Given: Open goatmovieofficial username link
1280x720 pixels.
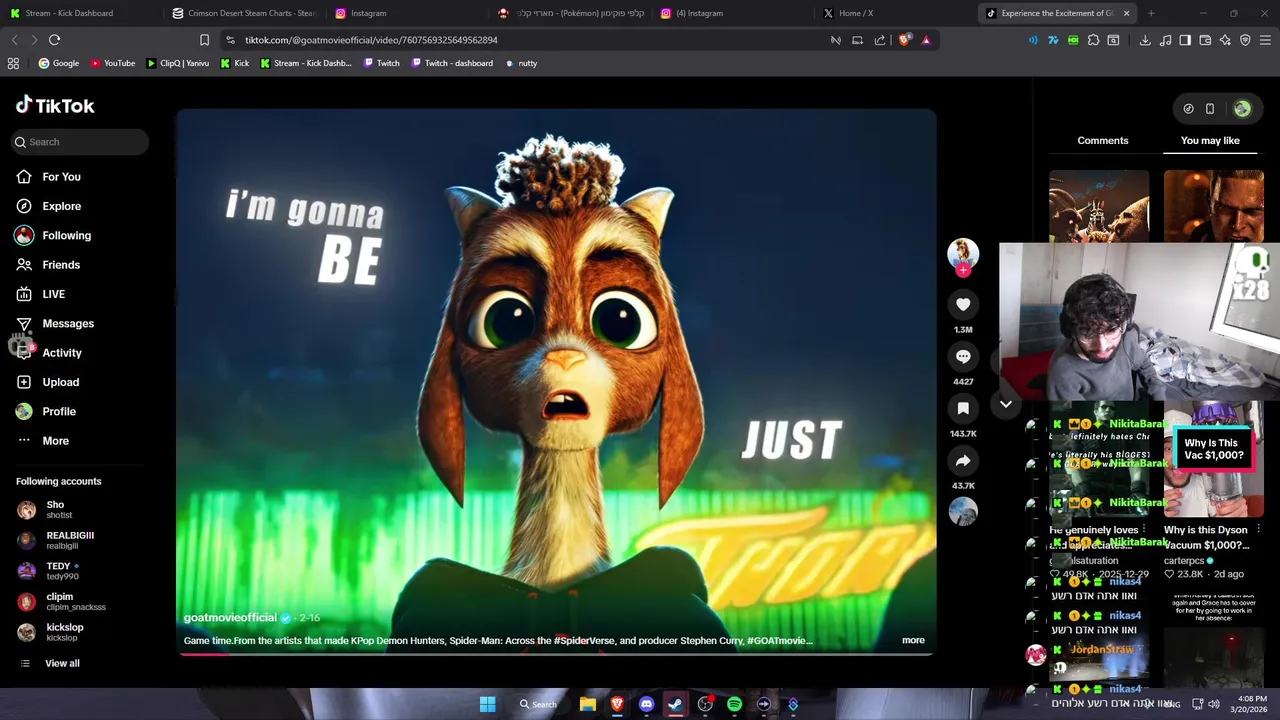Looking at the screenshot, I should pyautogui.click(x=230, y=618).
